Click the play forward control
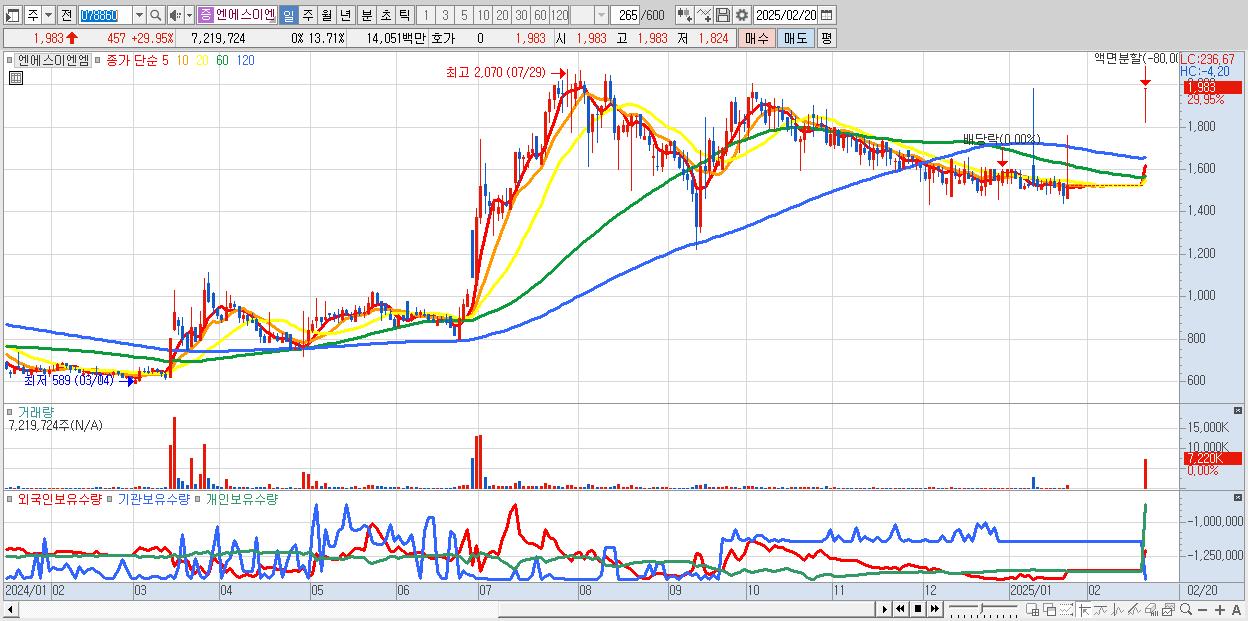 (885, 609)
